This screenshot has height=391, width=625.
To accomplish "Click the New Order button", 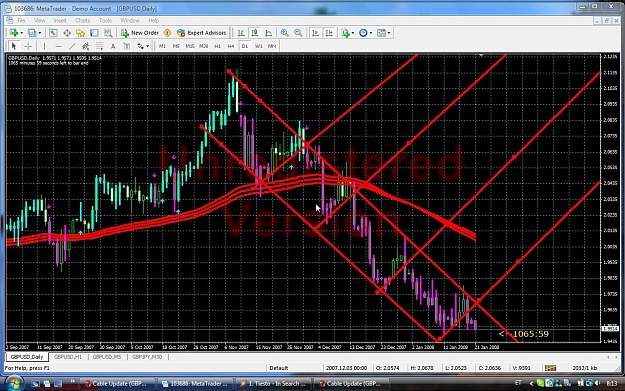I will pyautogui.click(x=140, y=33).
